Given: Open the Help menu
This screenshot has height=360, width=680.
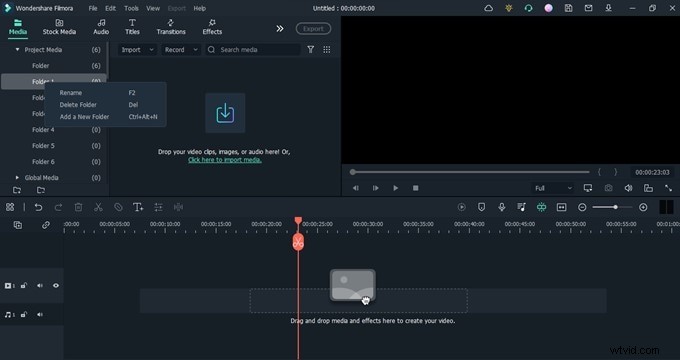Looking at the screenshot, I should coord(199,8).
